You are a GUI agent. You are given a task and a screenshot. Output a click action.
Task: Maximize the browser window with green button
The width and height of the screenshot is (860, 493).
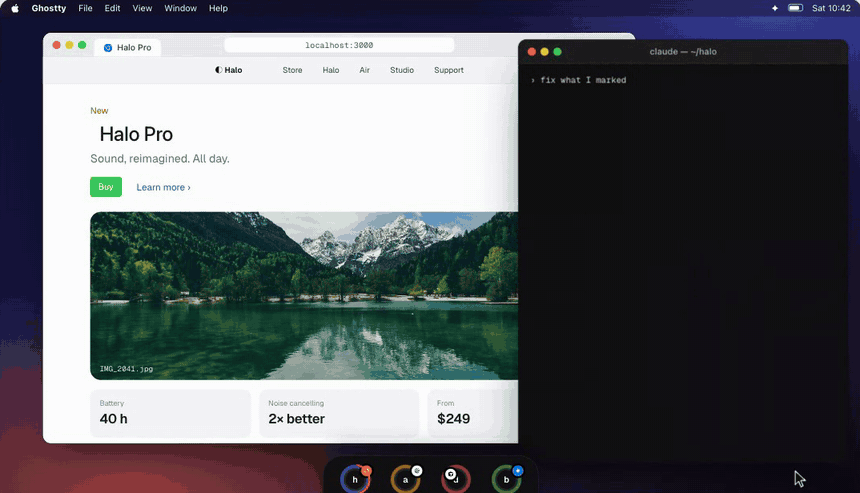(82, 45)
